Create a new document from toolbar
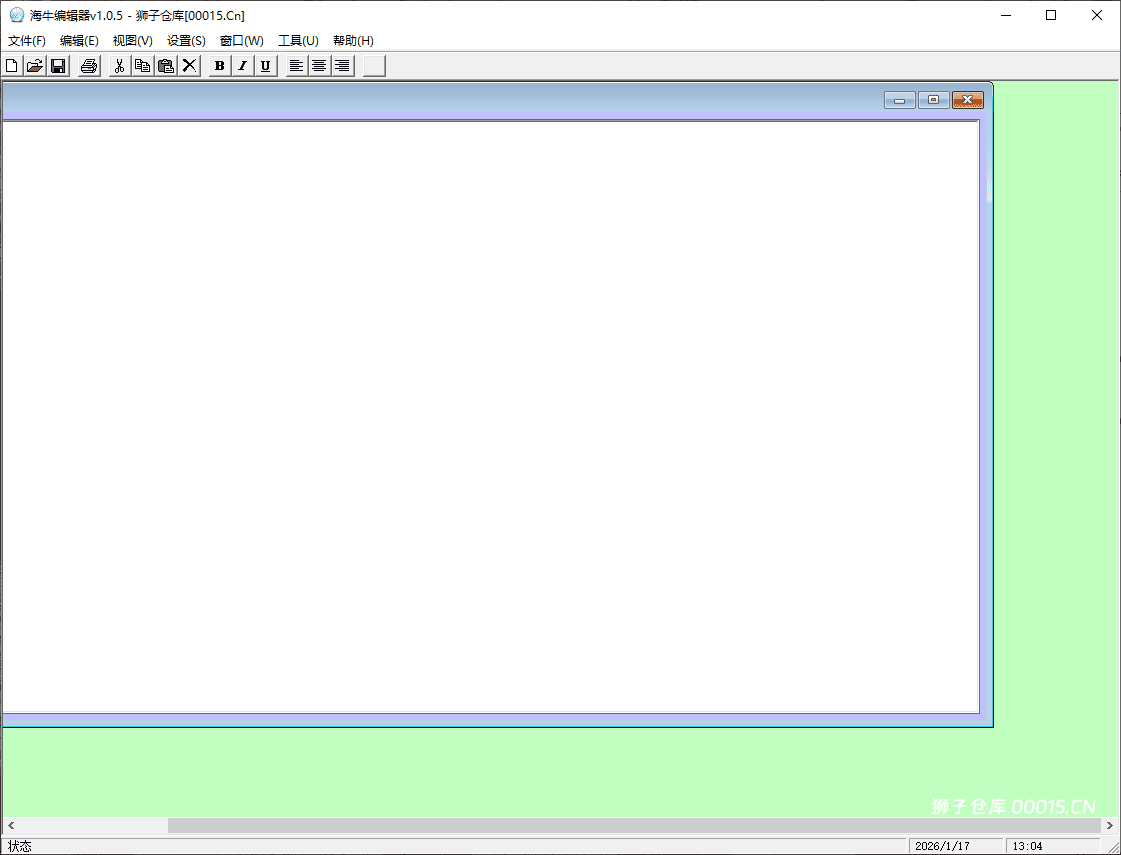 12,66
